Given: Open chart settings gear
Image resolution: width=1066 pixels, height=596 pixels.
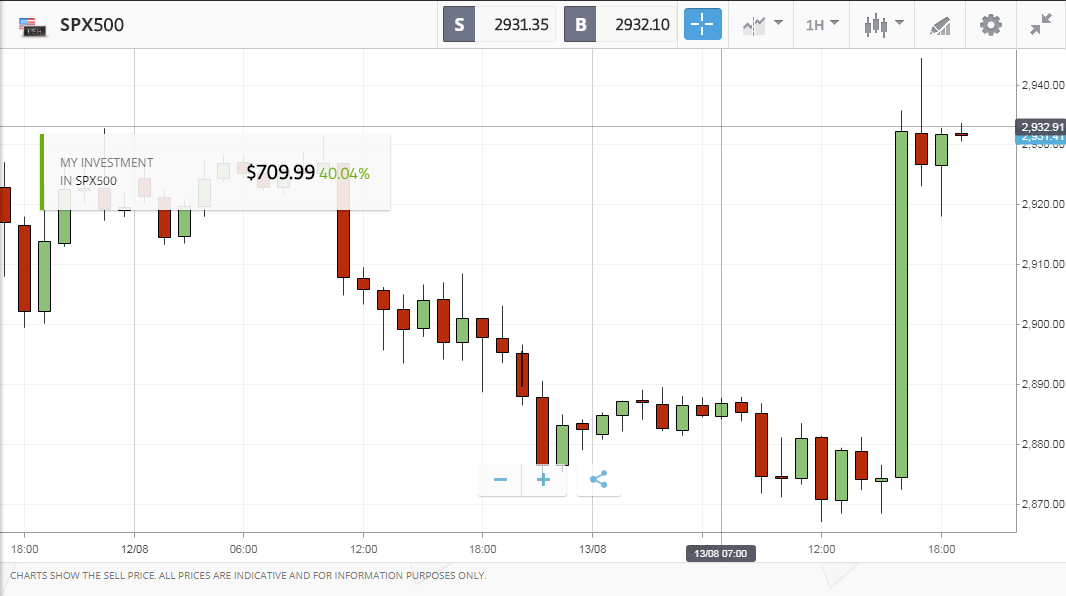Looking at the screenshot, I should tap(991, 25).
